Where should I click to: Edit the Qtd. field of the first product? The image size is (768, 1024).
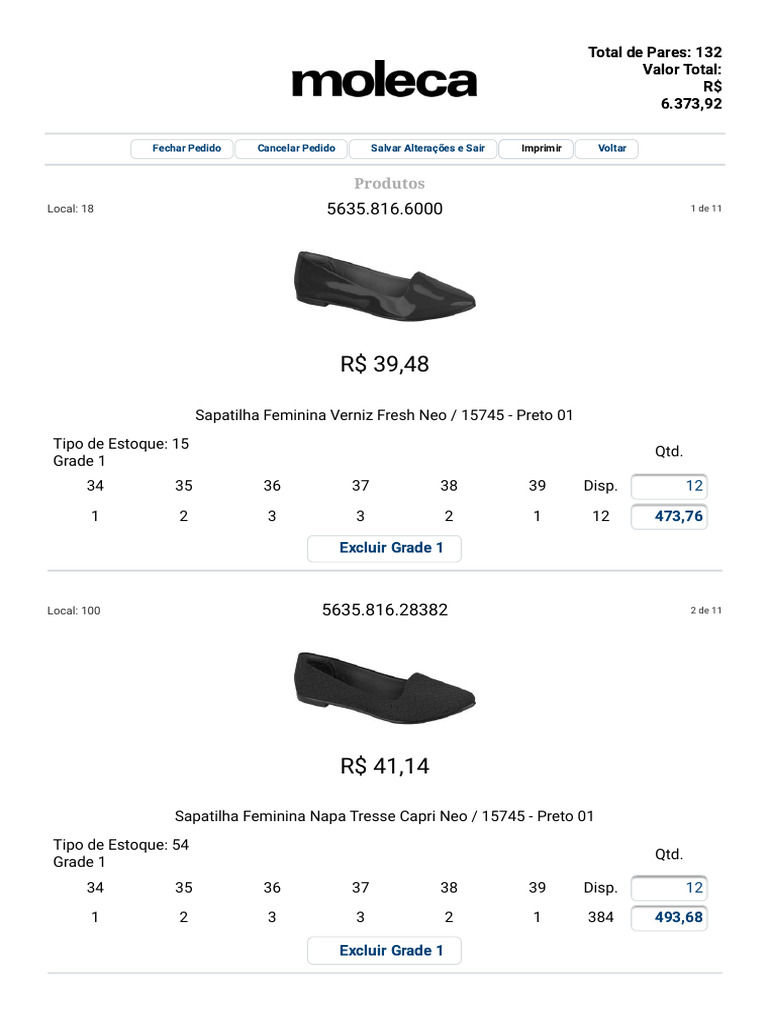[x=669, y=487]
